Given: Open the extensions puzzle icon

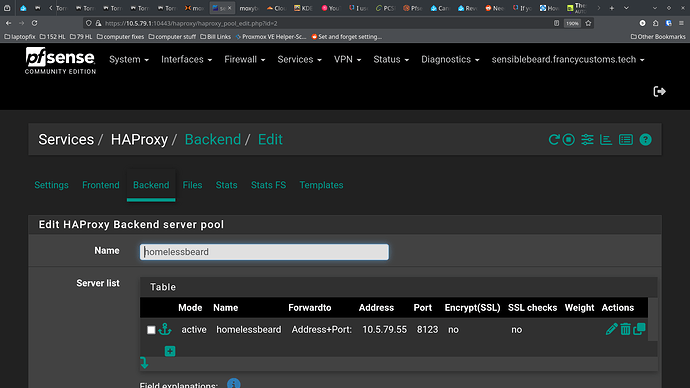Looking at the screenshot, I should point(656,23).
